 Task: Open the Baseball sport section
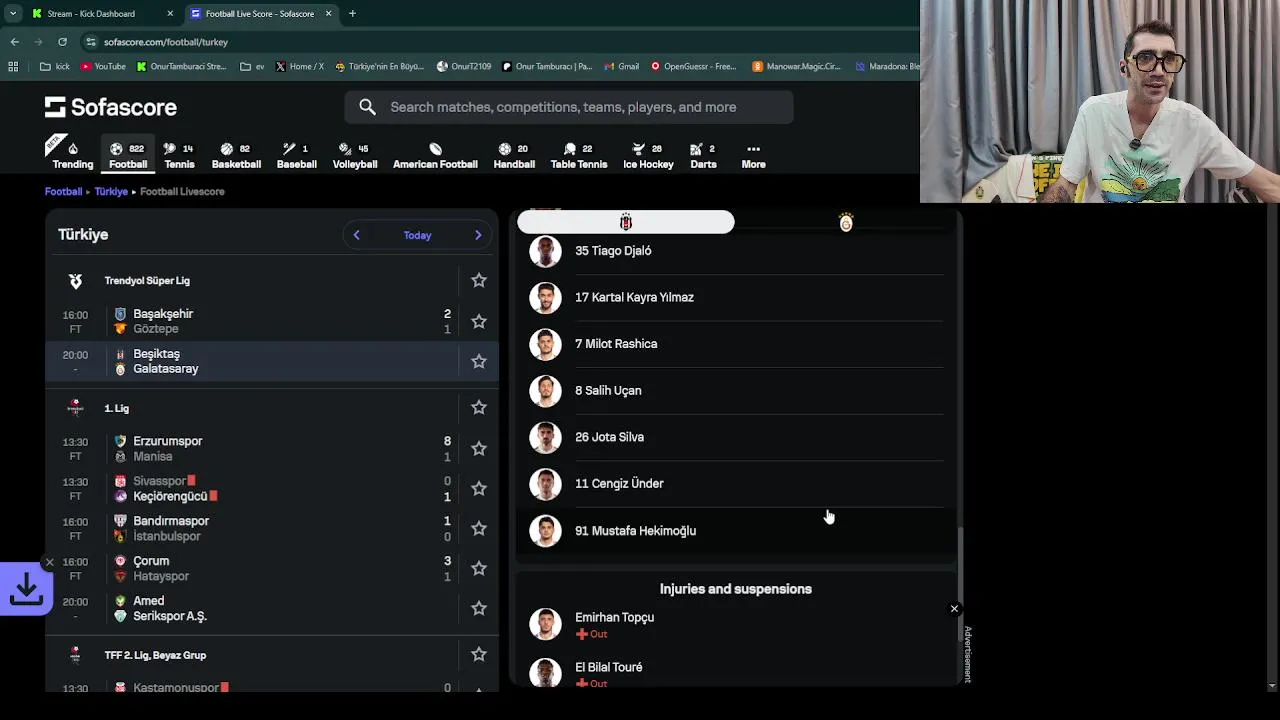click(296, 155)
